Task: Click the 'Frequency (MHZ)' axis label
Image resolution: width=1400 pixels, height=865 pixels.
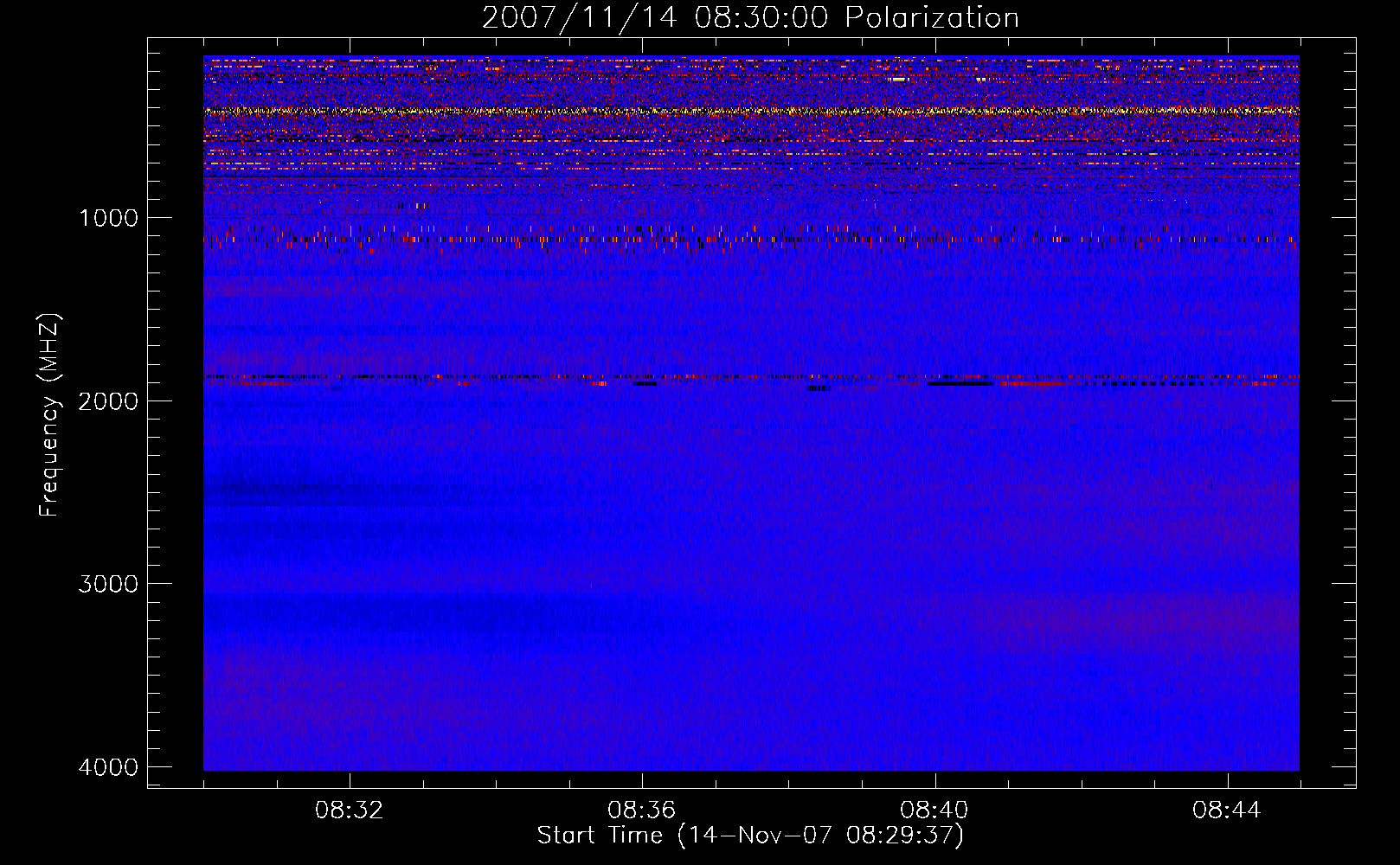Action: [x=49, y=415]
